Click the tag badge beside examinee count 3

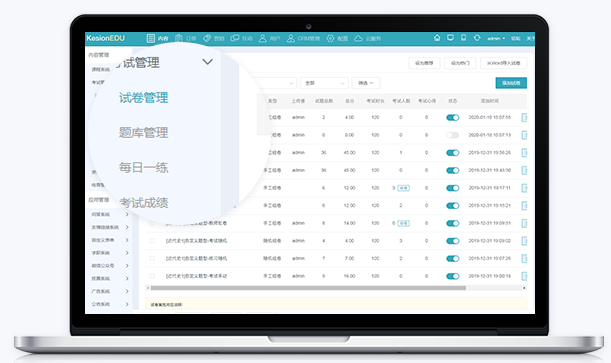(403, 188)
